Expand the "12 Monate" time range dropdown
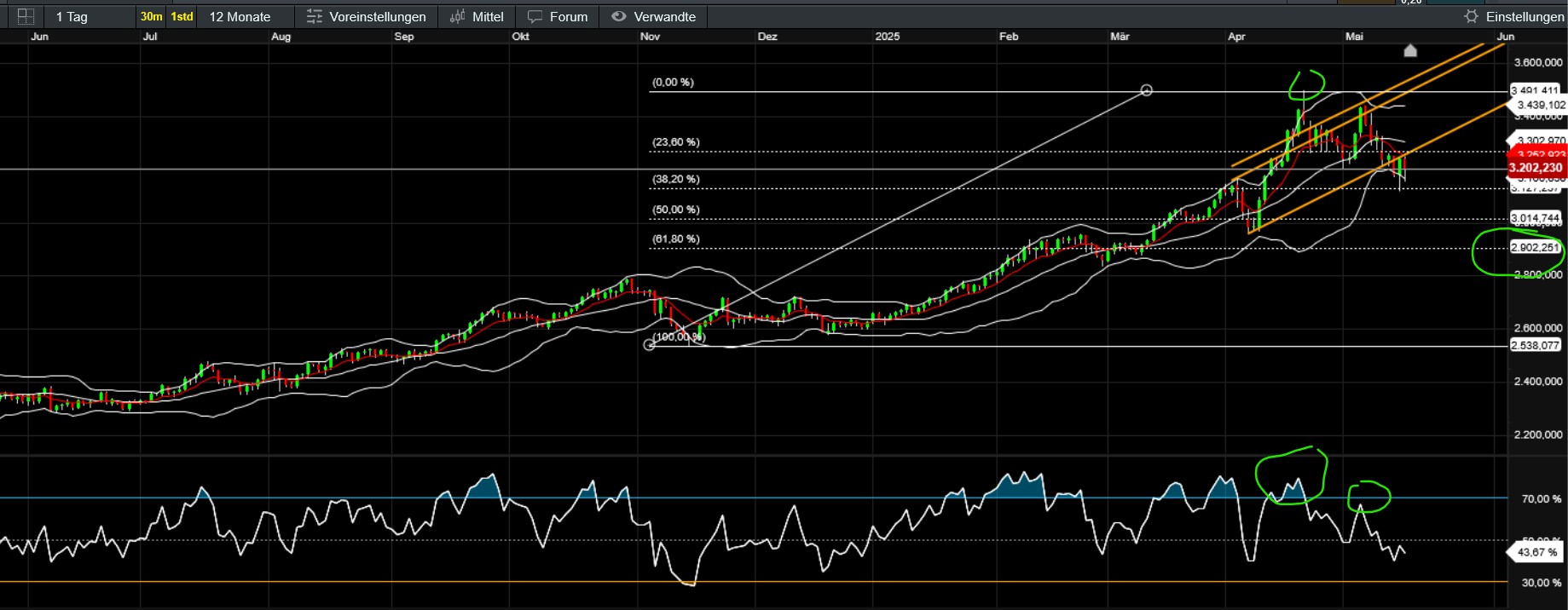 [240, 16]
